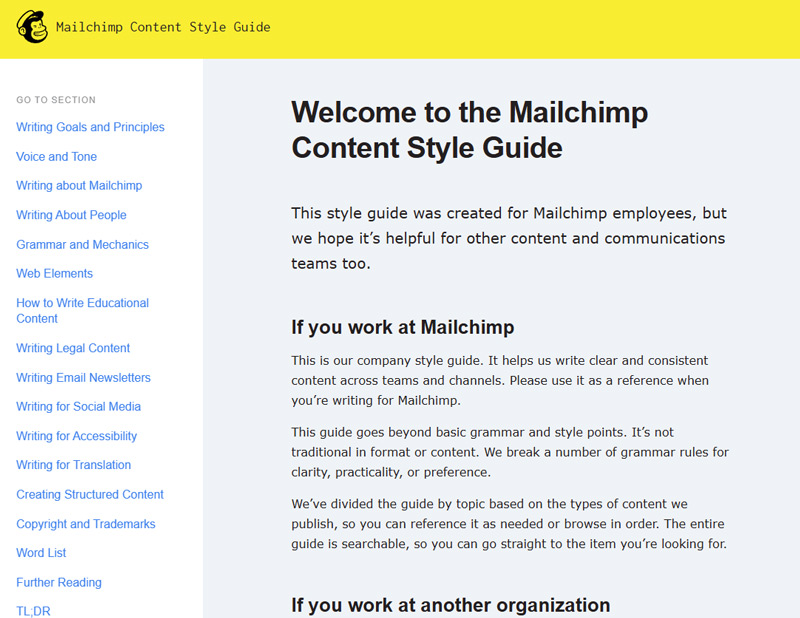Click the Mailchimp monkey logo icon
Viewport: 800px width, 618px height.
[32, 27]
